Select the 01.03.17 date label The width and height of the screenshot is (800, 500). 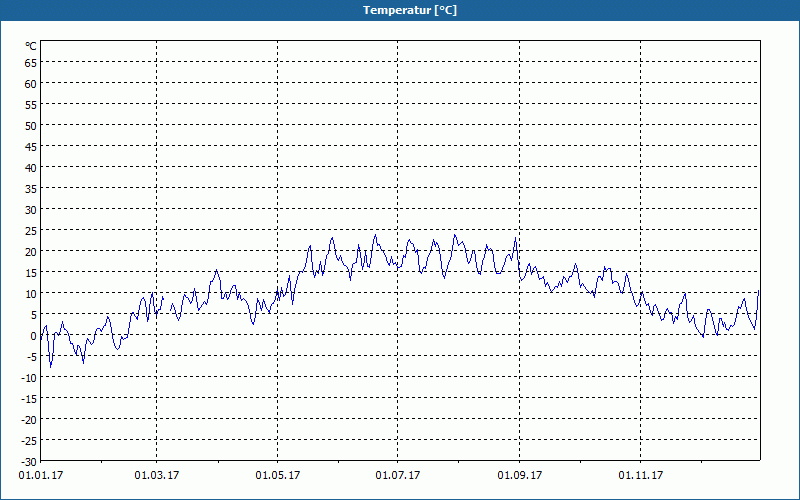coord(157,476)
